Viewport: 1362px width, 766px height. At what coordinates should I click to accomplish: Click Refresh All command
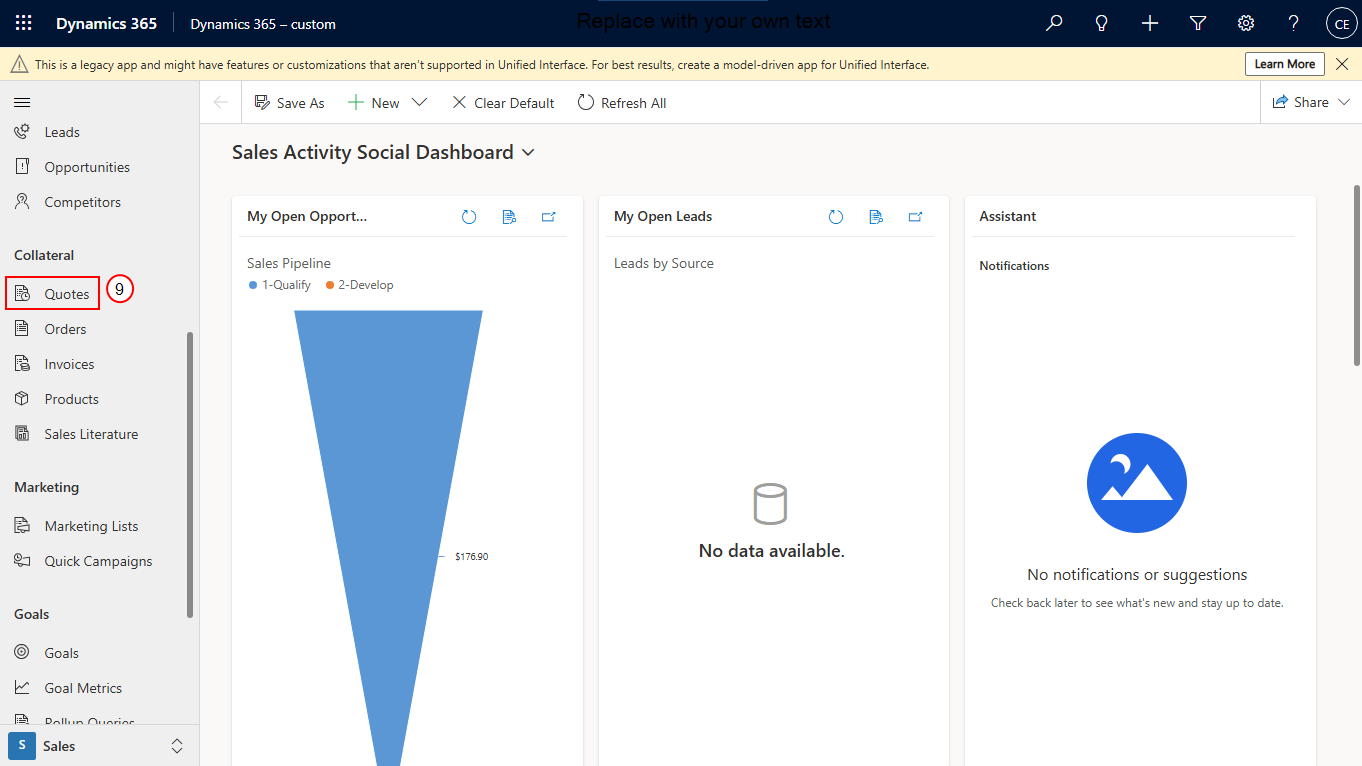[622, 102]
